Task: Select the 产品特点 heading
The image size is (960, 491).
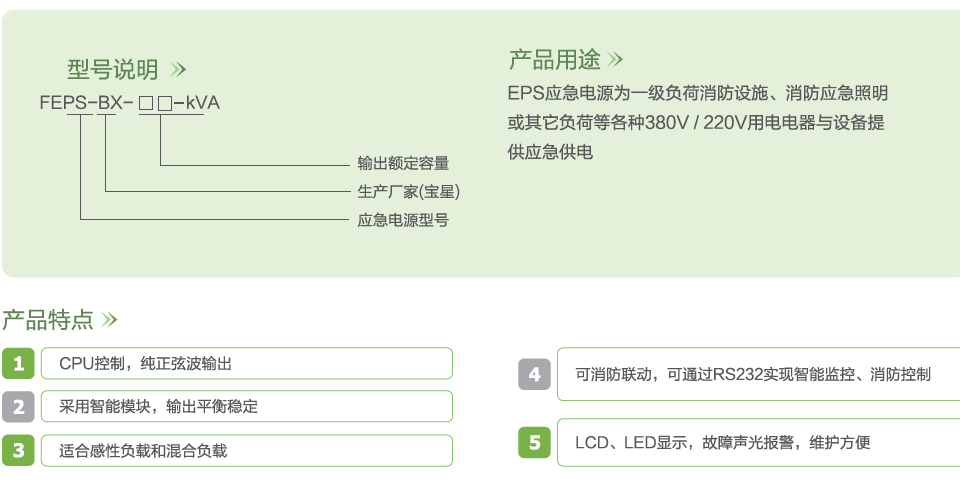Action: 48,320
